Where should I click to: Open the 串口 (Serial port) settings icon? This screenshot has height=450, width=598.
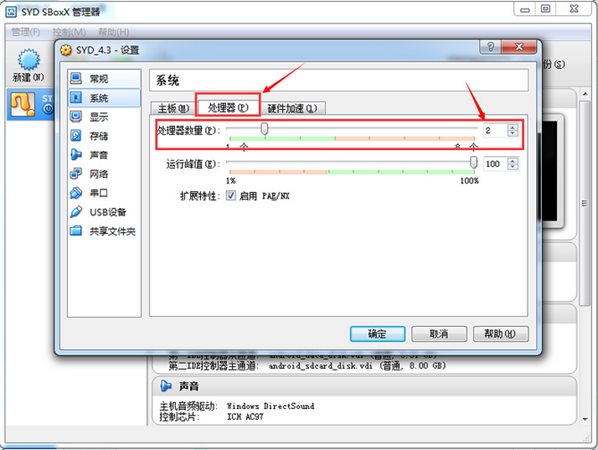point(76,193)
